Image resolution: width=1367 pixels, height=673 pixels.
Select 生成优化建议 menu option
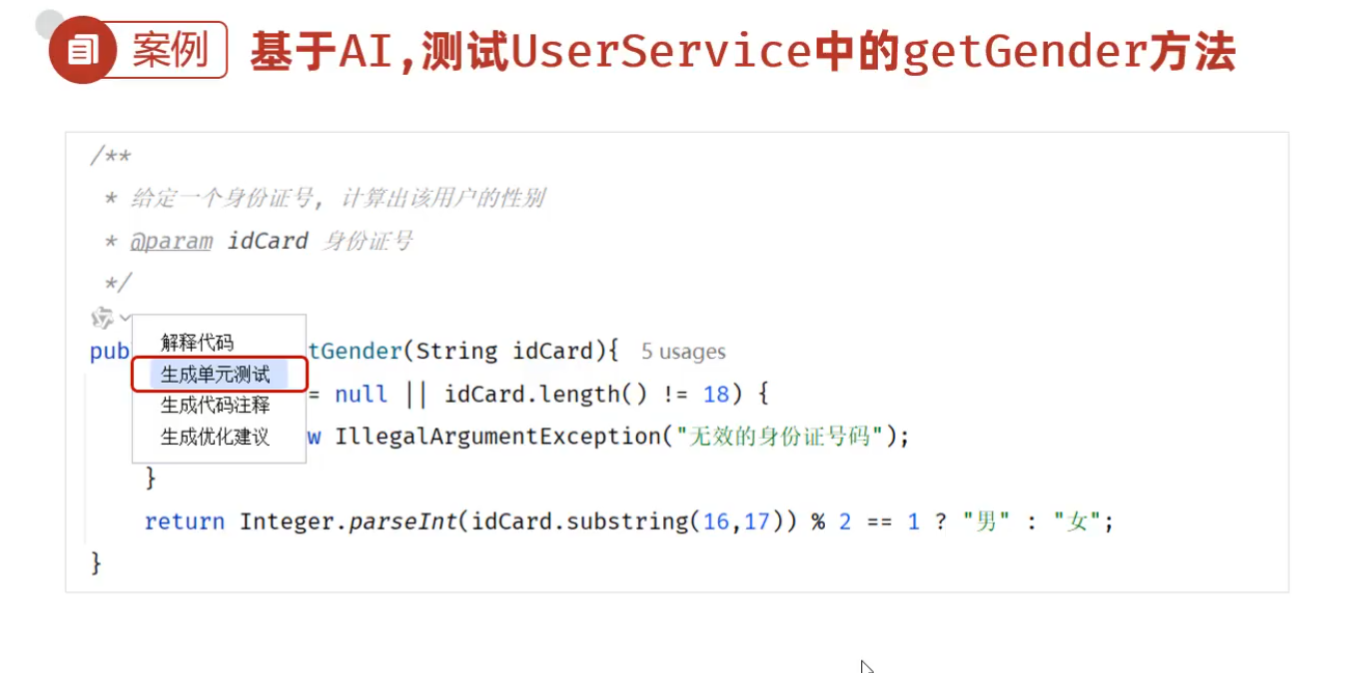215,437
